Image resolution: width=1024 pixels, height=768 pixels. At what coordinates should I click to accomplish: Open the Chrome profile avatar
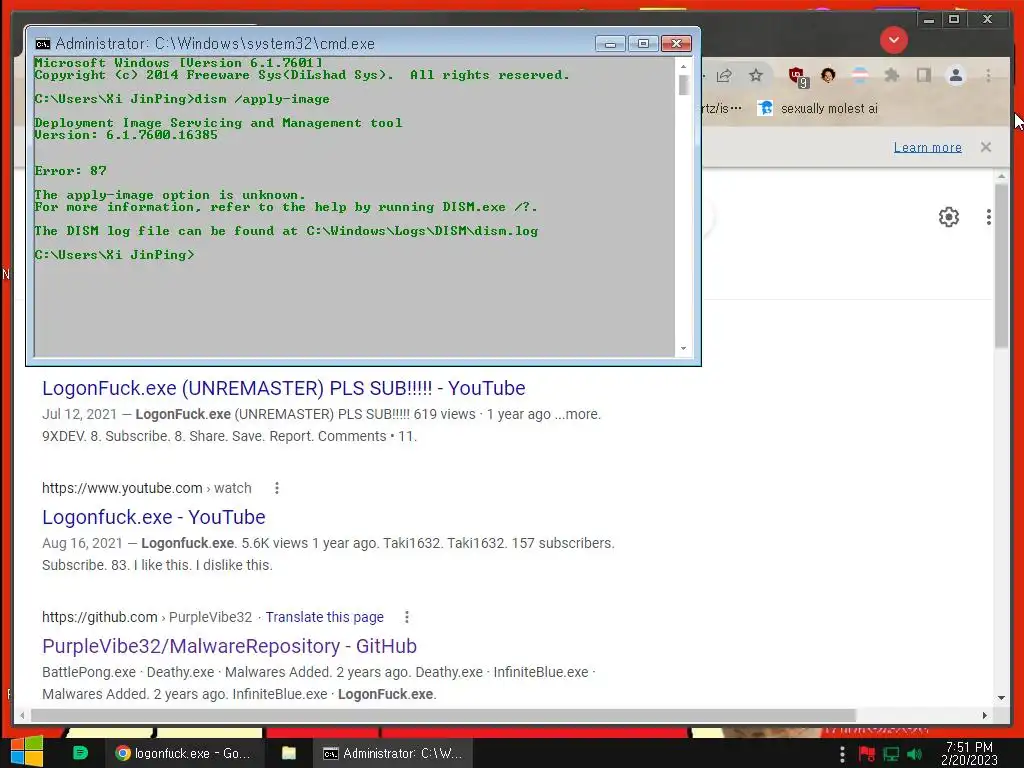955,76
